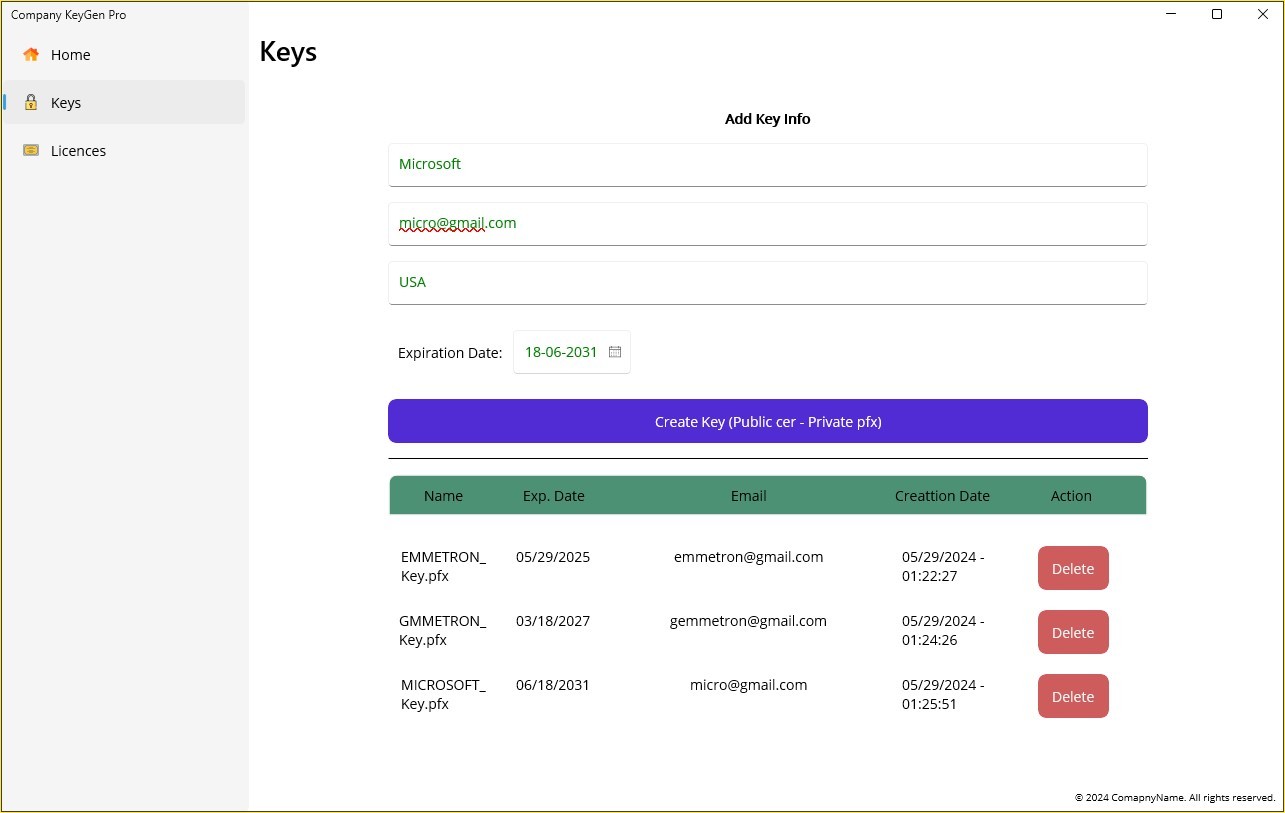Click the Company KeyGen Pro window title
Viewport: 1285px width, 813px height.
[68, 15]
